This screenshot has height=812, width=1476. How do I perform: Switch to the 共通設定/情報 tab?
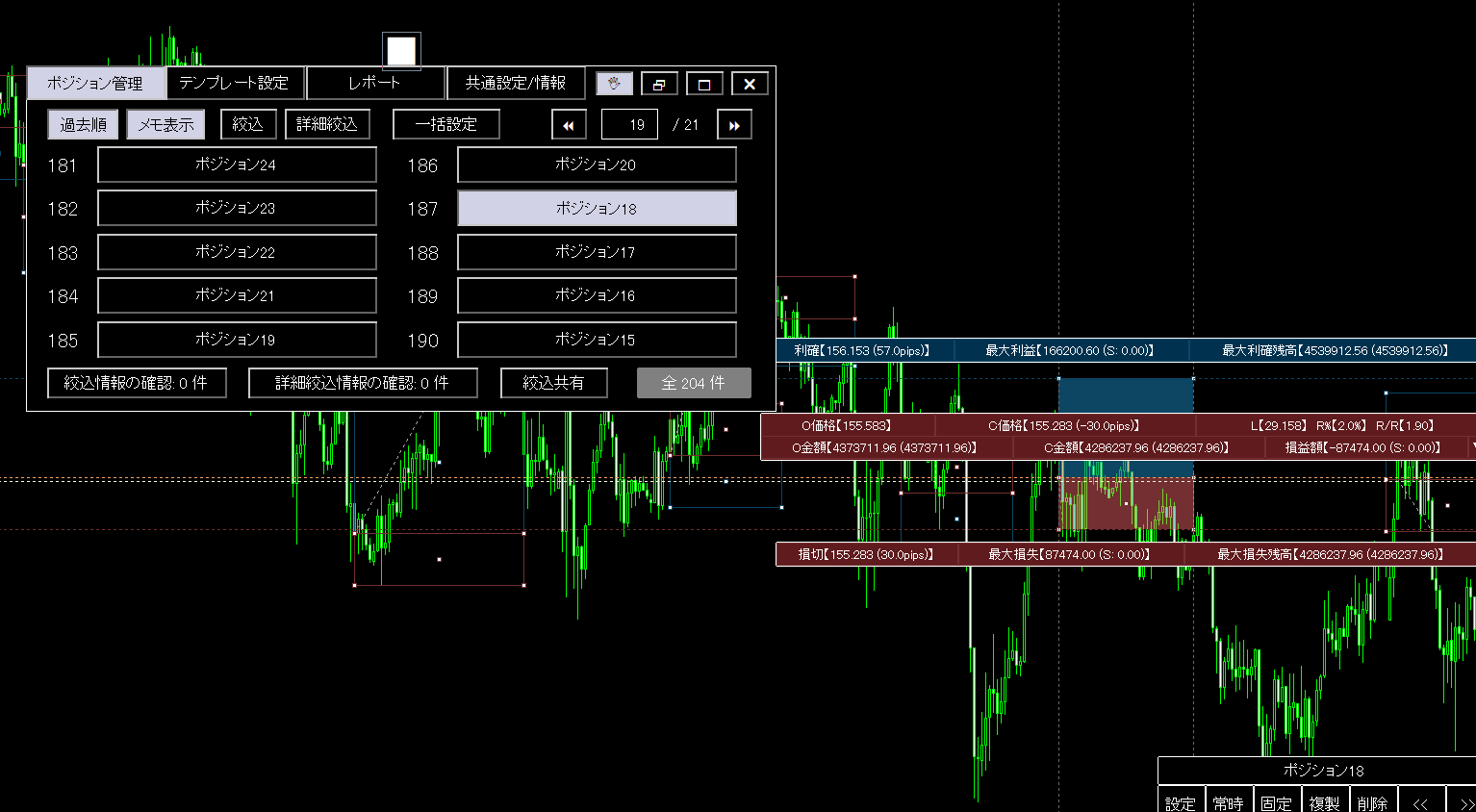516,83
